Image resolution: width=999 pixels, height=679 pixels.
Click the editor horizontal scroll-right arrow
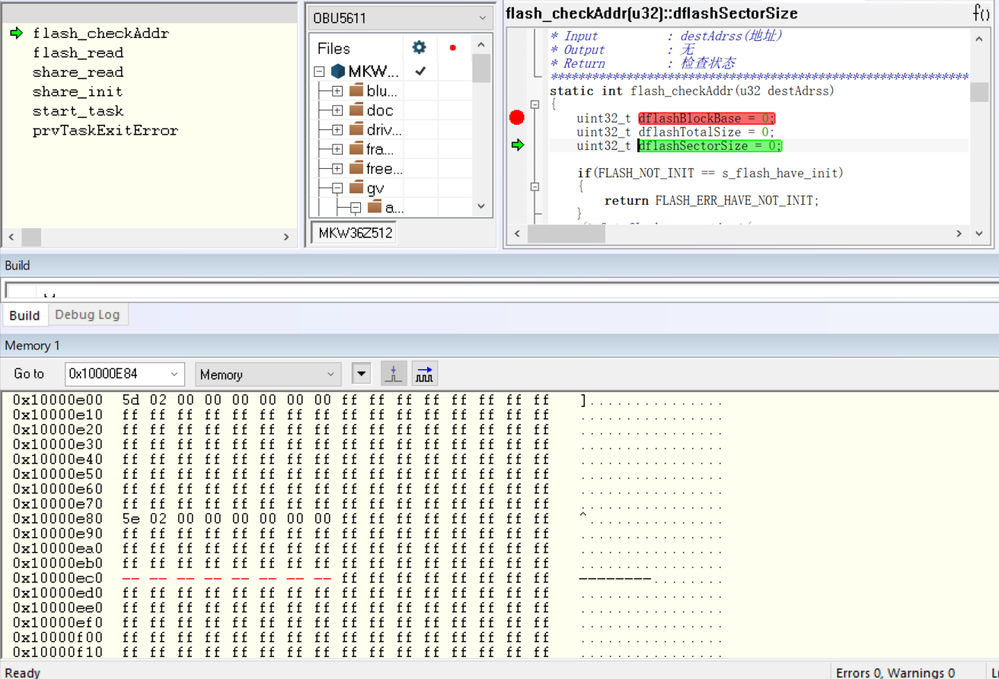pos(959,234)
